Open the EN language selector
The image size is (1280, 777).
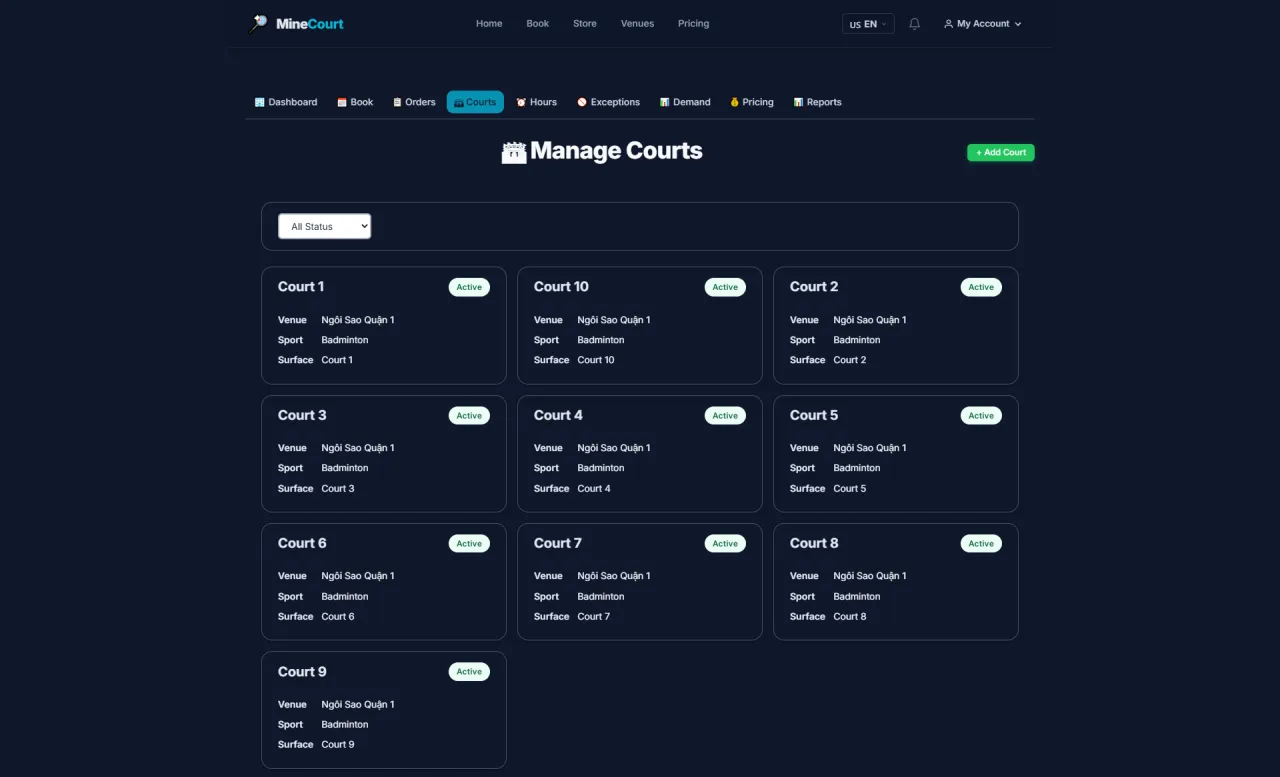[x=868, y=24]
